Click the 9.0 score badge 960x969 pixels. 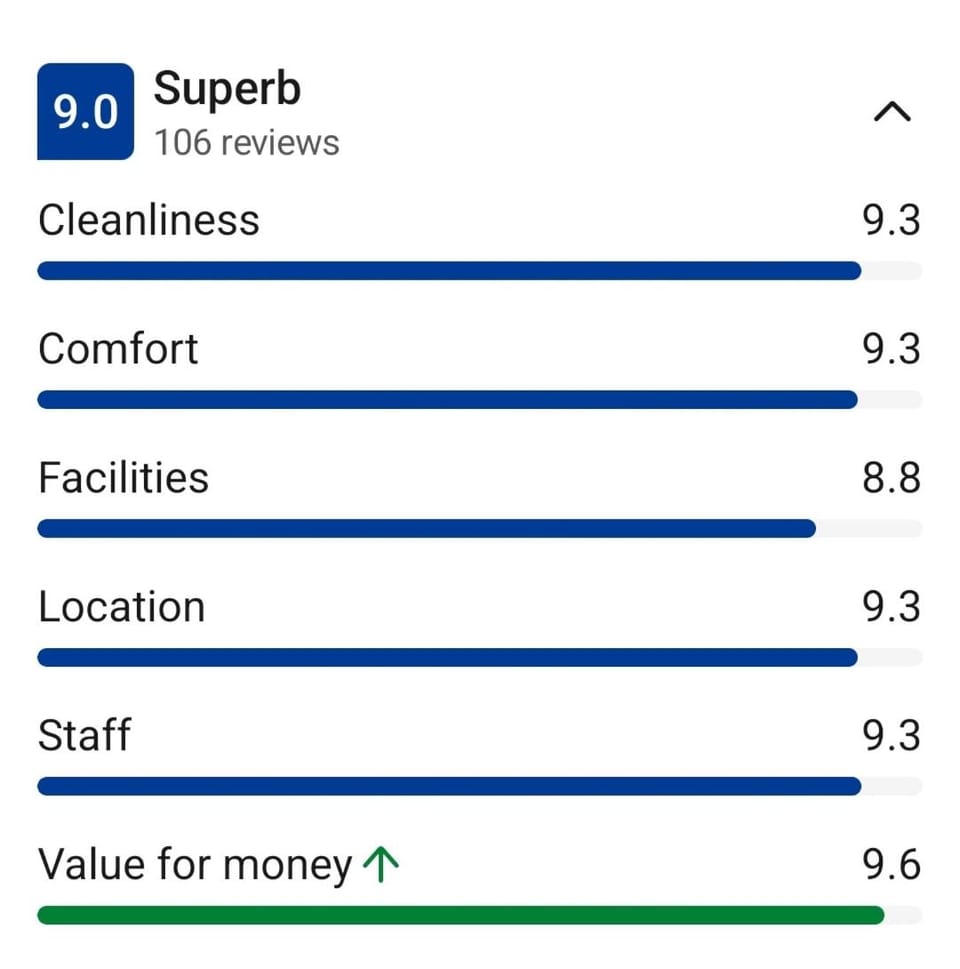85,111
